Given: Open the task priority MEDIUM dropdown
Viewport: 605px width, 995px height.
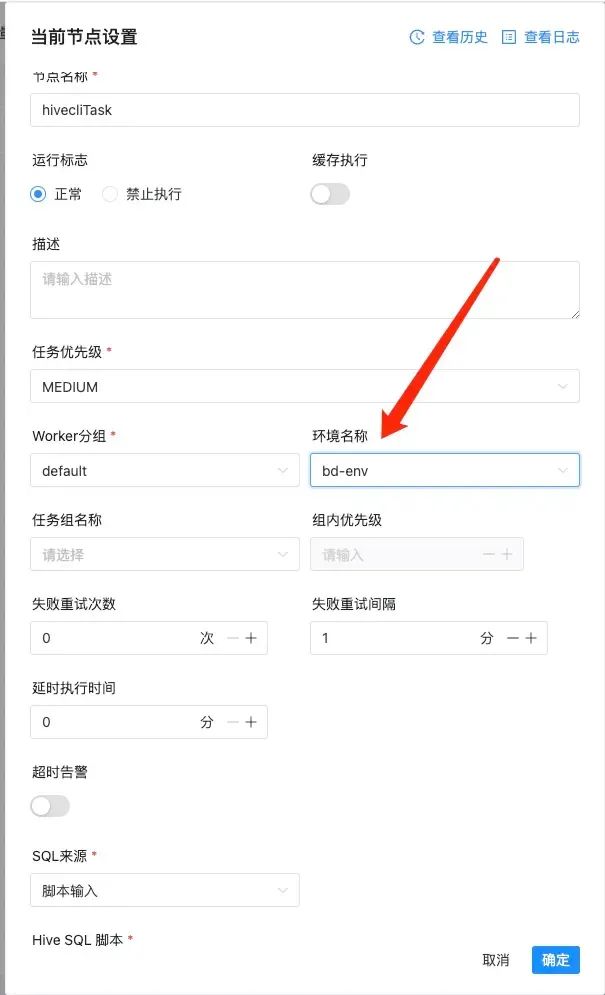Looking at the screenshot, I should point(305,386).
